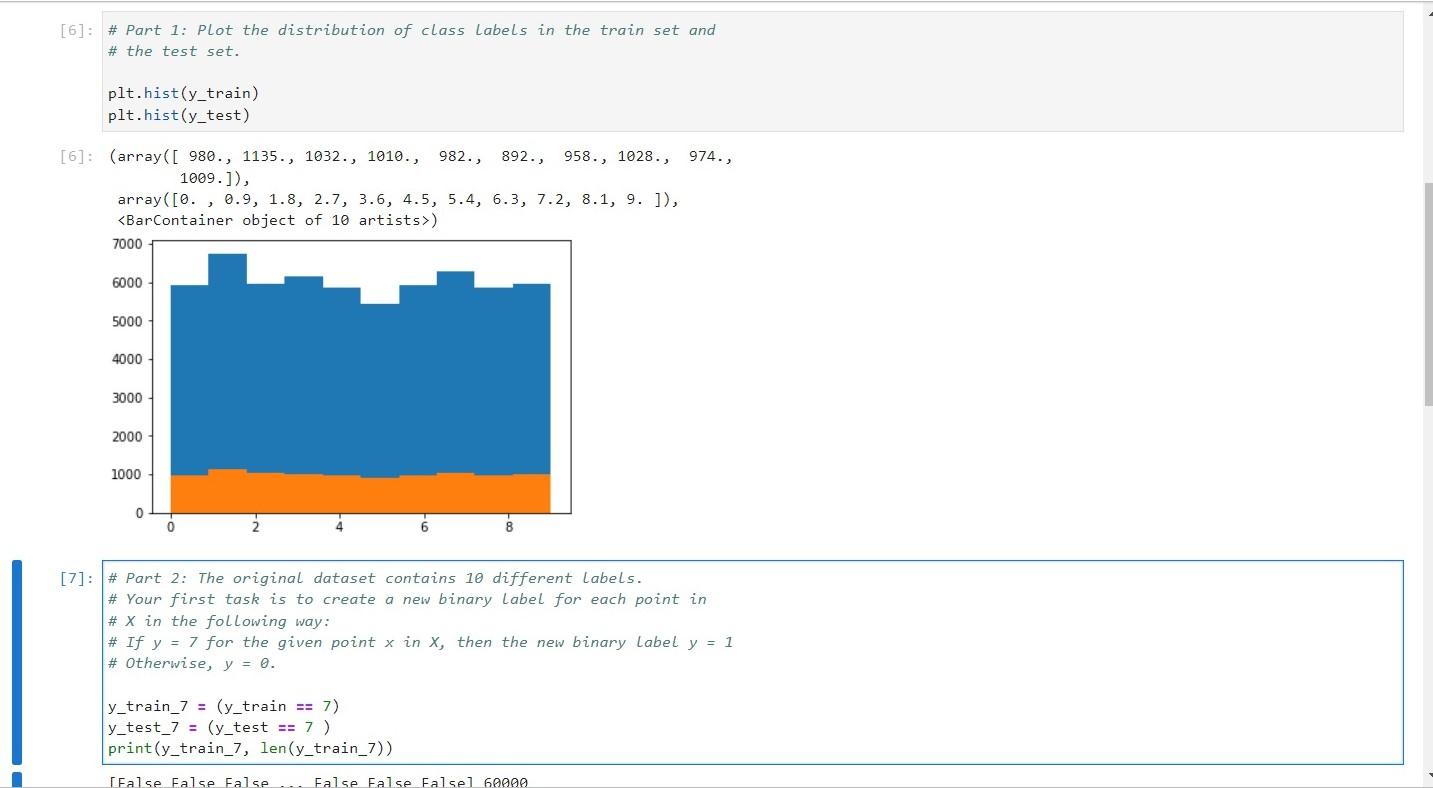The width and height of the screenshot is (1433, 788).
Task: Place cursor on the plt.hist(y_test) line
Action: [x=178, y=115]
